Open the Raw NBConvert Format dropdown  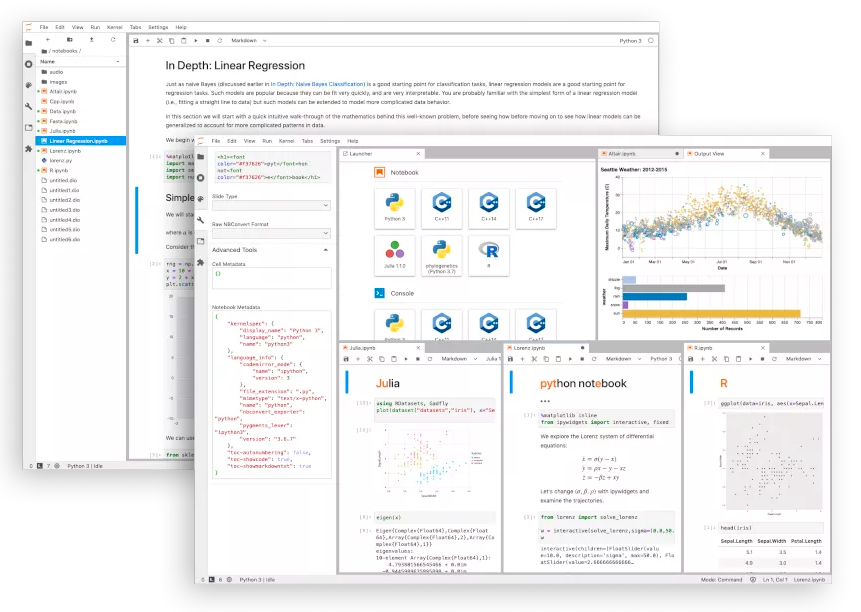(271, 233)
